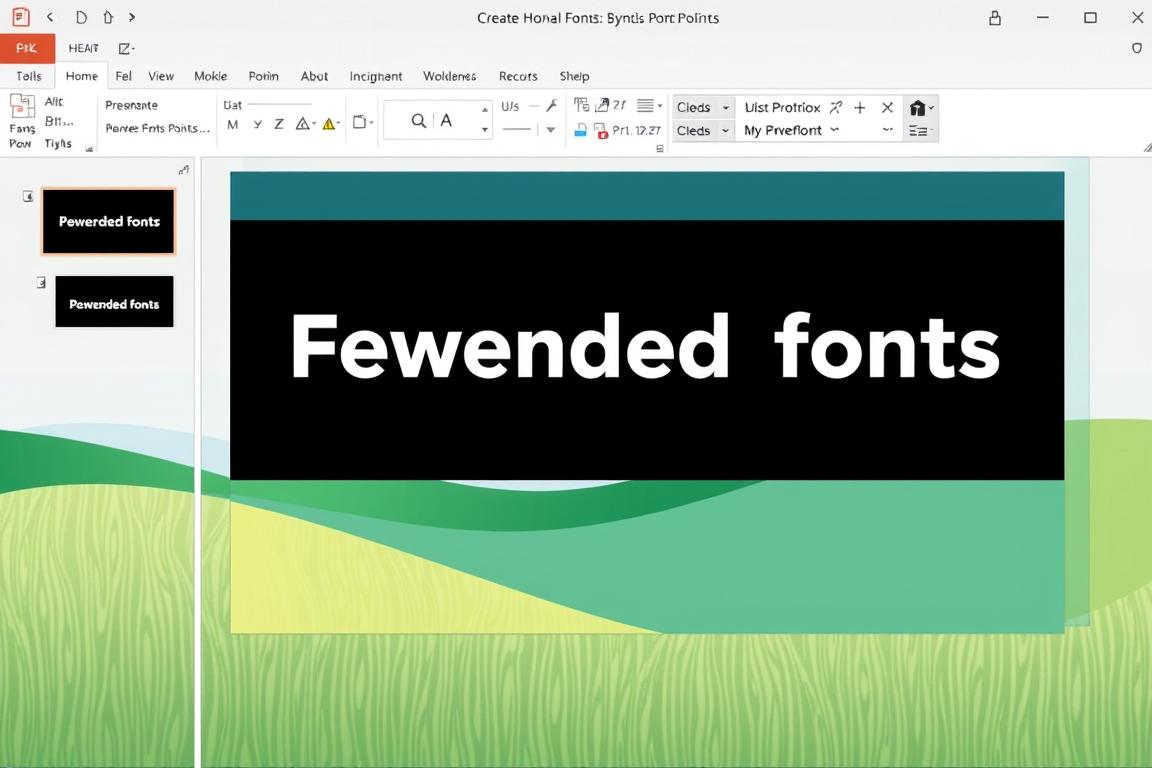
Task: Expand the My Pnveflont dropdown
Action: pos(834,130)
